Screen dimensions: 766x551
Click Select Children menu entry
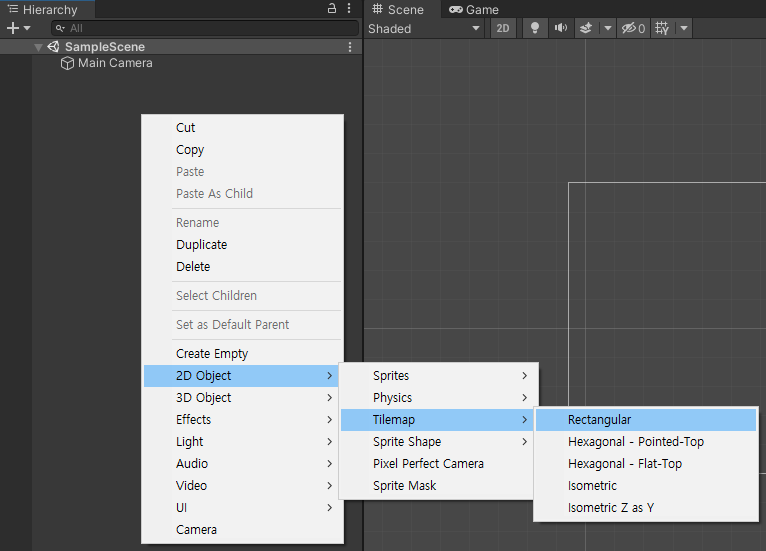tap(242, 296)
